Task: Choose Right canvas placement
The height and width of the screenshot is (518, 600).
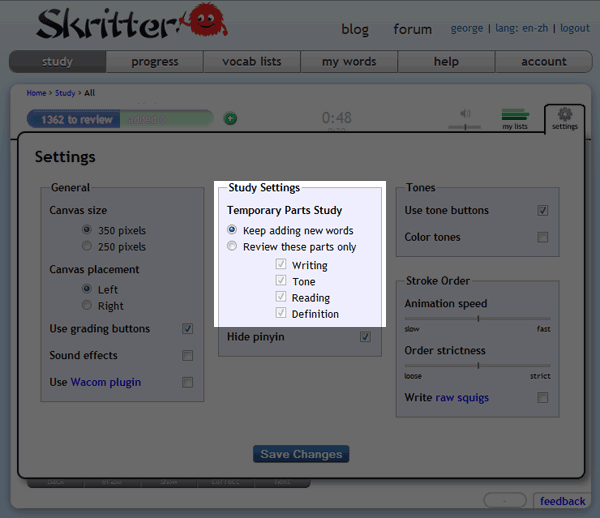Action: 87,305
